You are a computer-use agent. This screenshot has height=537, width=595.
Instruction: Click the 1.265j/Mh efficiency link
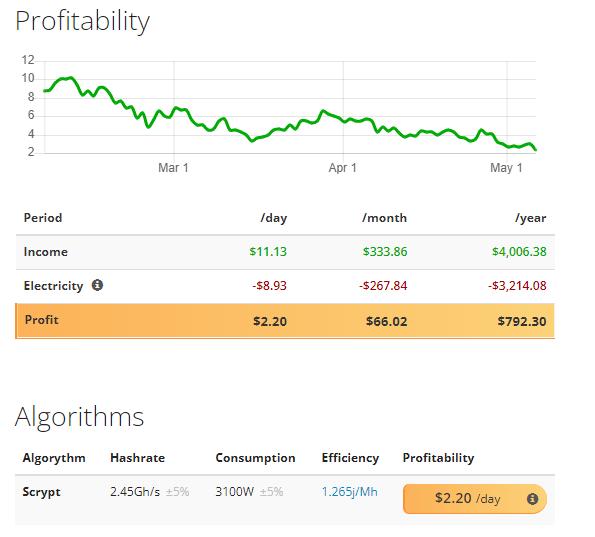[349, 492]
